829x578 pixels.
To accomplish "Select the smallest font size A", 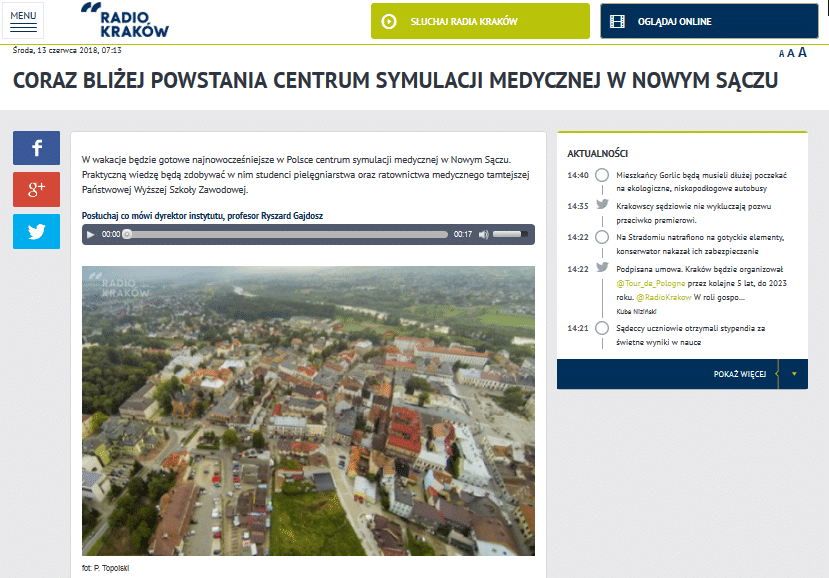I will [x=781, y=53].
